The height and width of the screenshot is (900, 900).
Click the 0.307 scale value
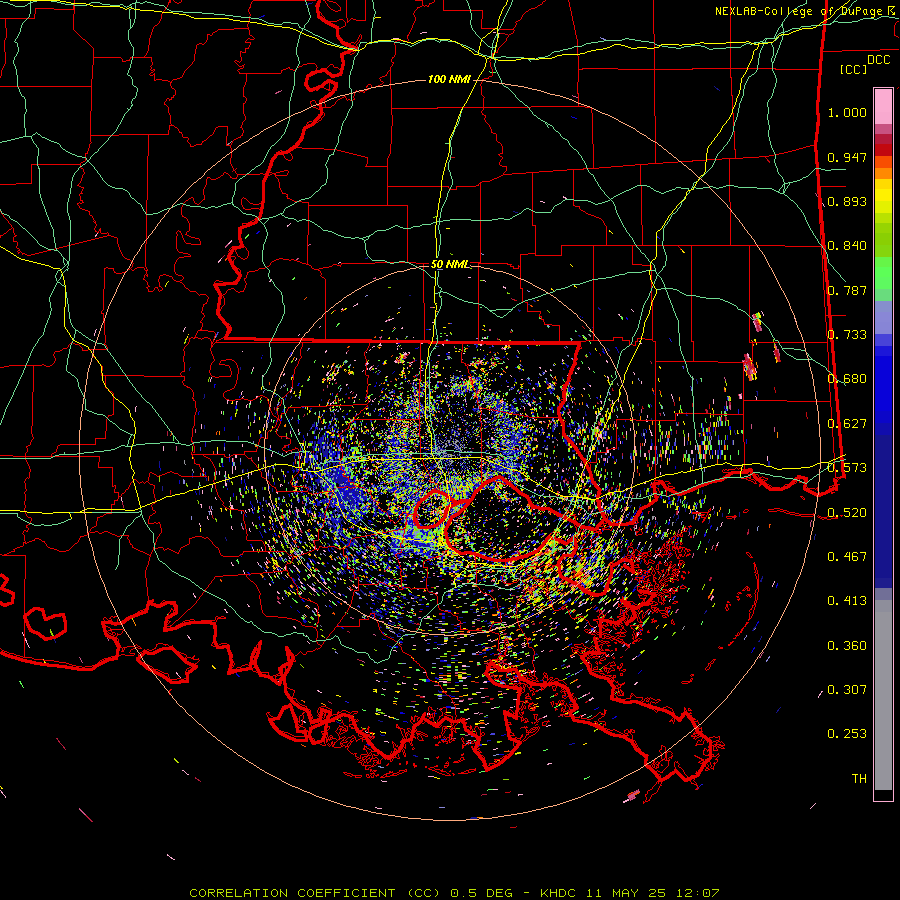pyautogui.click(x=847, y=690)
